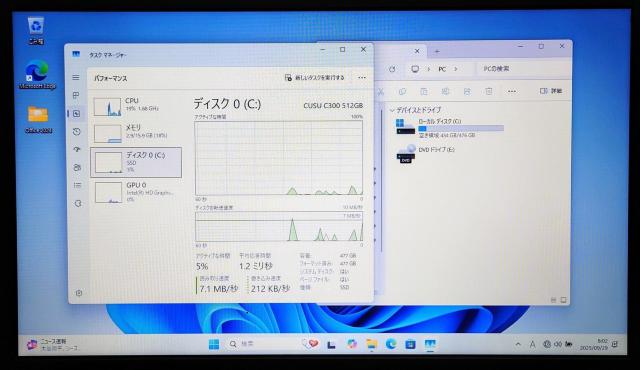Click the Share icon in File Explorer toolbar

[x=467, y=92]
